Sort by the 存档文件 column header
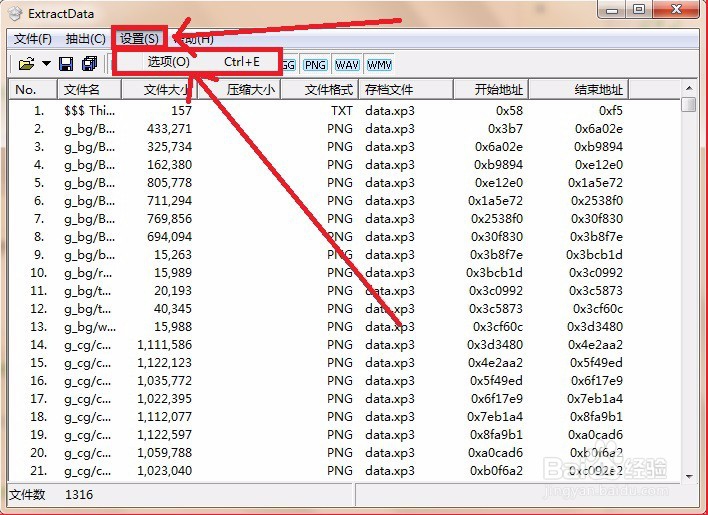The height and width of the screenshot is (515, 708). [406, 89]
